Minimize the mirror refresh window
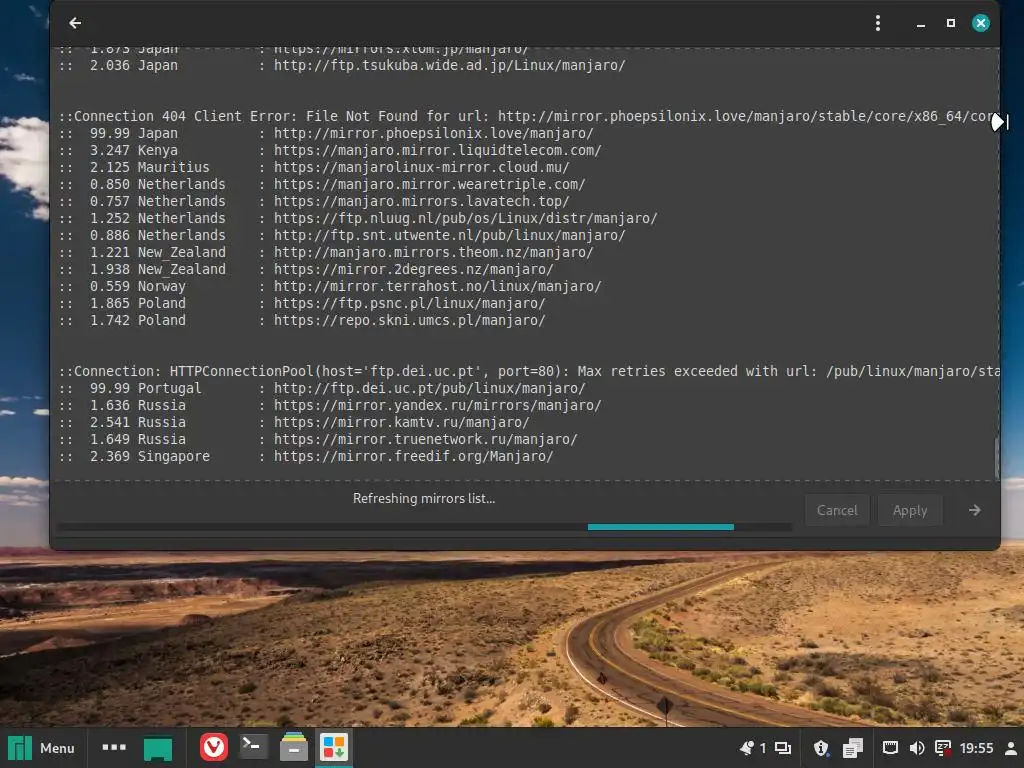This screenshot has width=1024, height=768. [x=921, y=24]
